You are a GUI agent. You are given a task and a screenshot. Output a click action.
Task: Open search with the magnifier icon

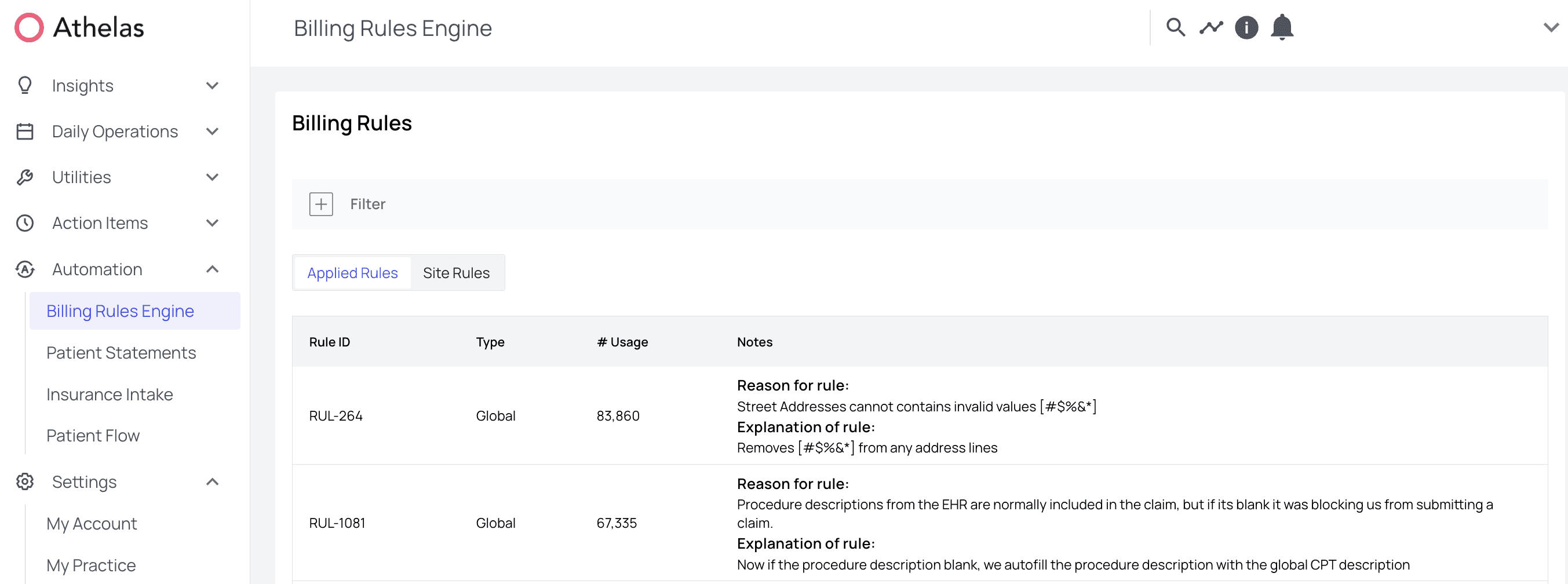pos(1175,28)
